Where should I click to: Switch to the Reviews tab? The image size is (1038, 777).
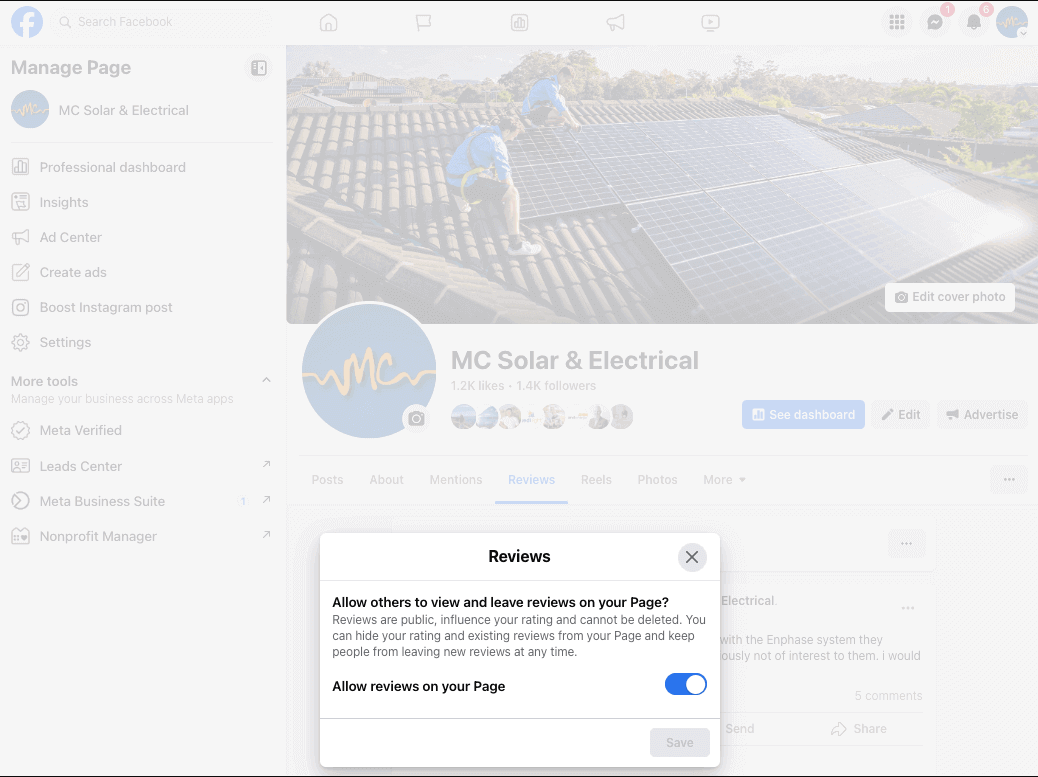coord(532,480)
